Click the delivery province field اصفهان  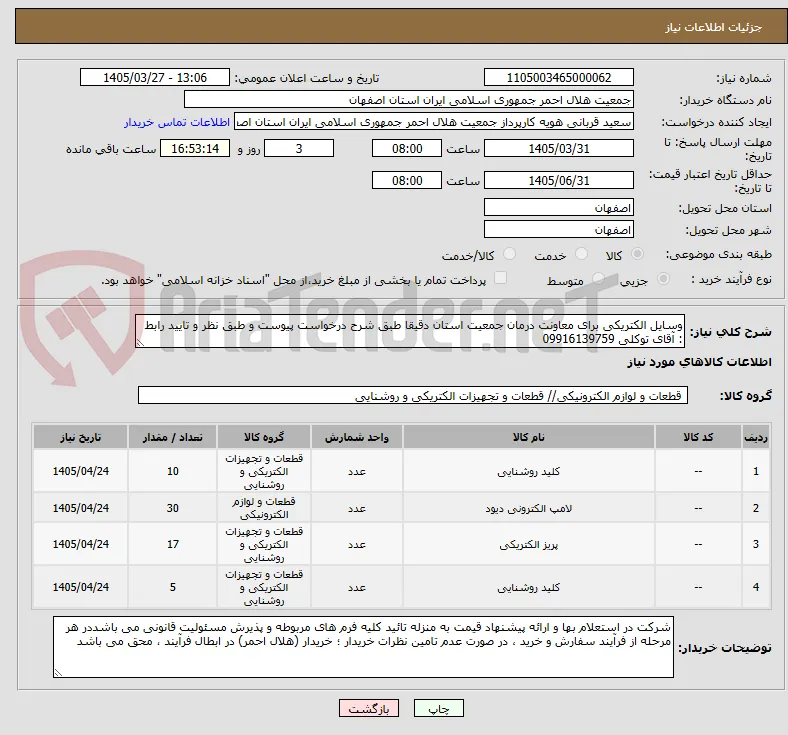coord(558,207)
